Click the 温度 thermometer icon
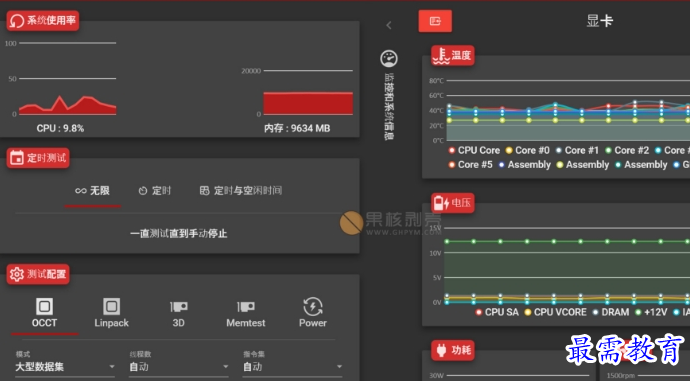 click(441, 55)
